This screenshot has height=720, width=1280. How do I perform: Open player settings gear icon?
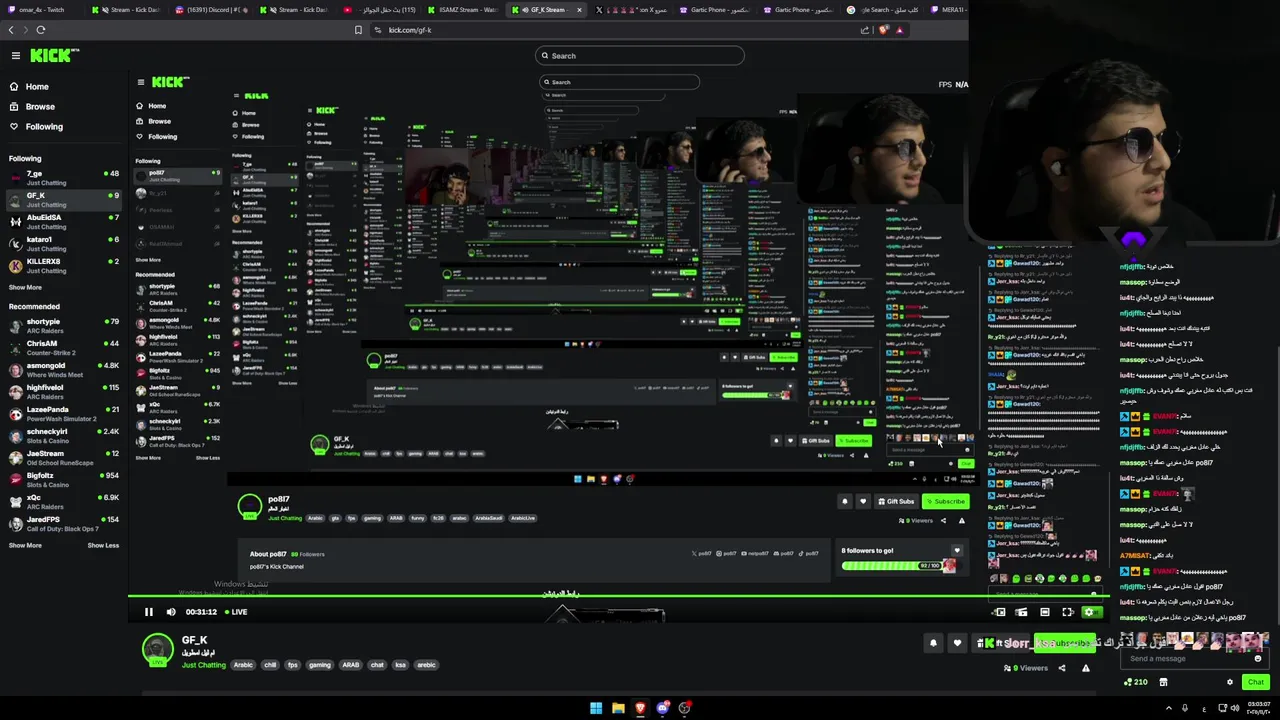[1089, 612]
